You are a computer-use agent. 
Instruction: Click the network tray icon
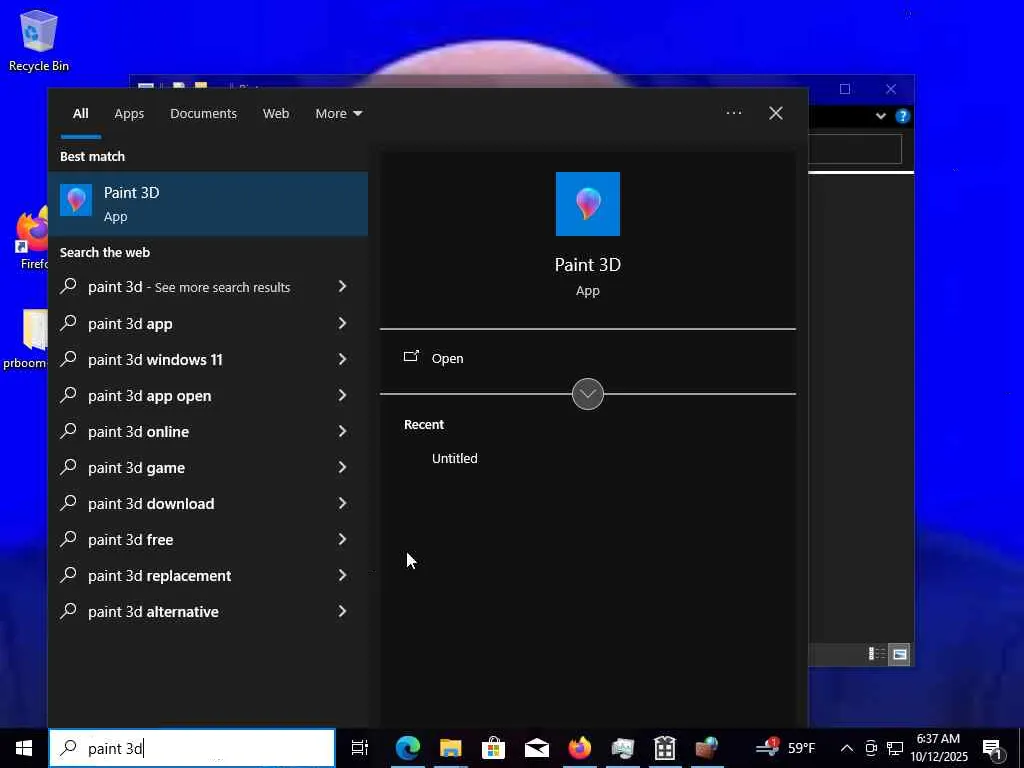[895, 748]
